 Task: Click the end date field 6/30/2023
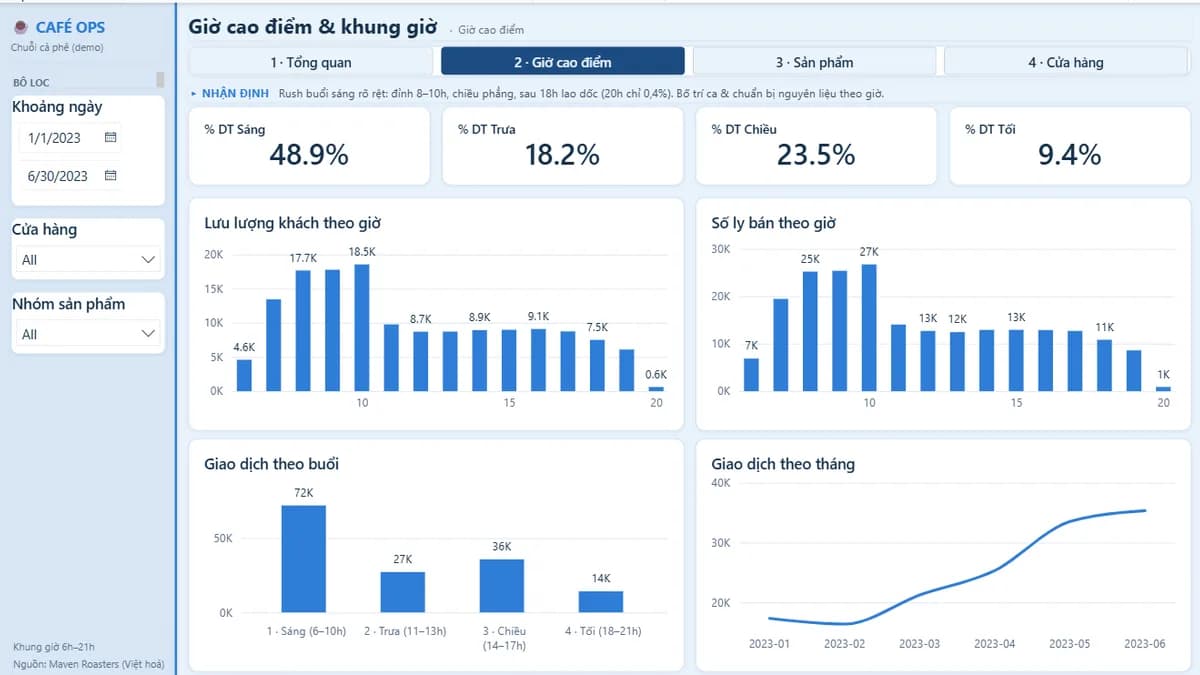[x=60, y=176]
